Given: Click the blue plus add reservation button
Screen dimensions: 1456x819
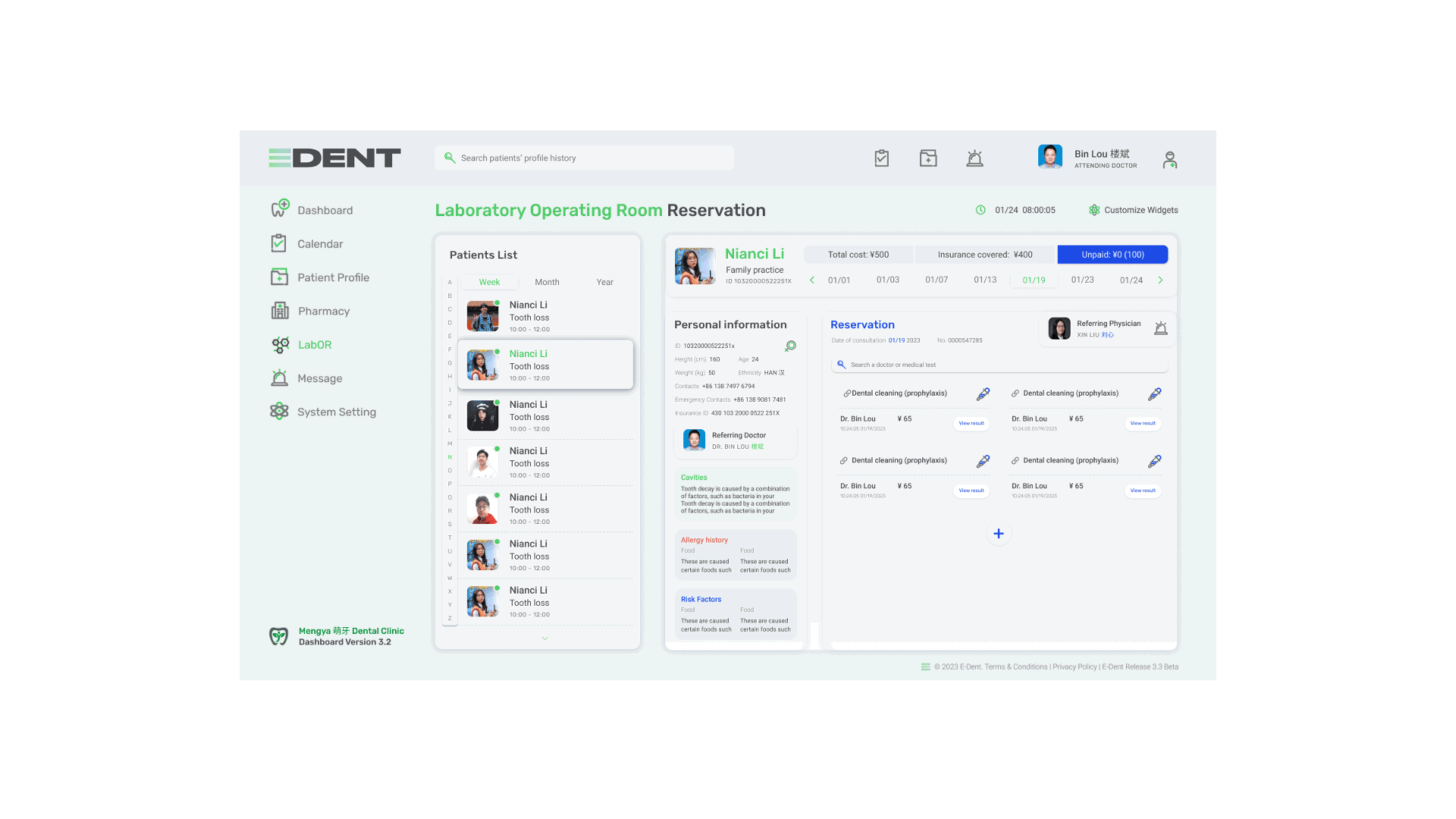Looking at the screenshot, I should point(999,534).
